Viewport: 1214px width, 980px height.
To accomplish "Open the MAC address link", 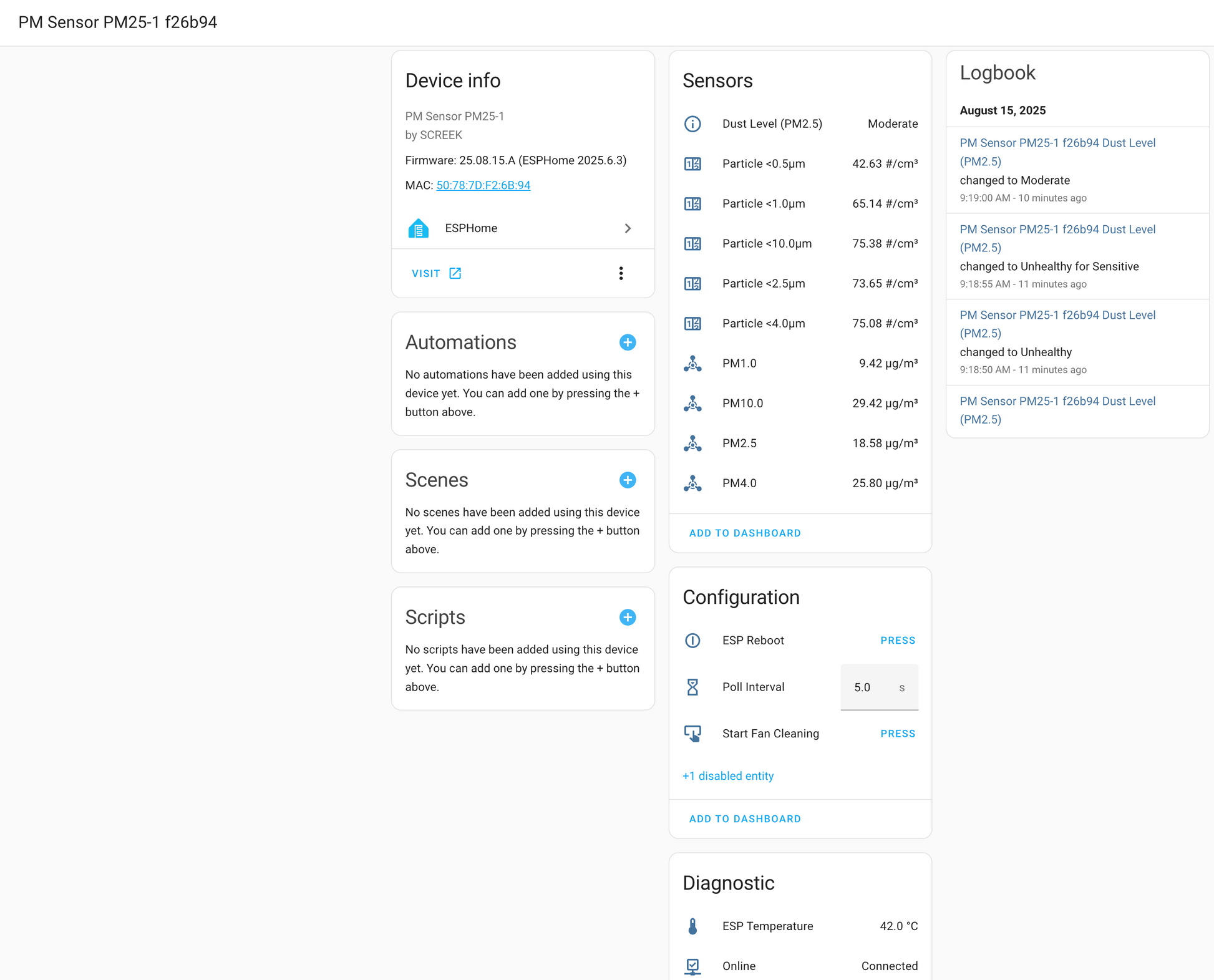I will 483,185.
